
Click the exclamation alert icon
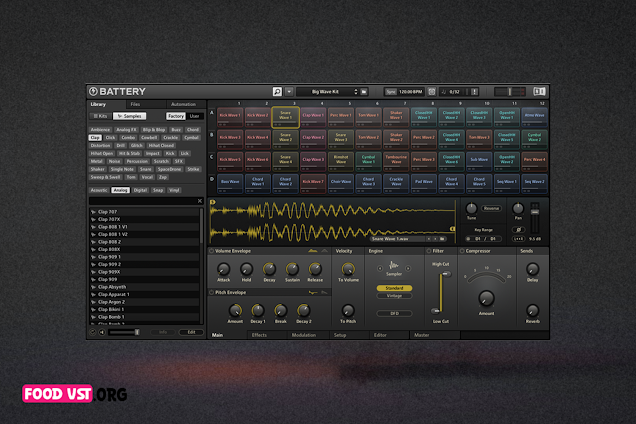(474, 92)
